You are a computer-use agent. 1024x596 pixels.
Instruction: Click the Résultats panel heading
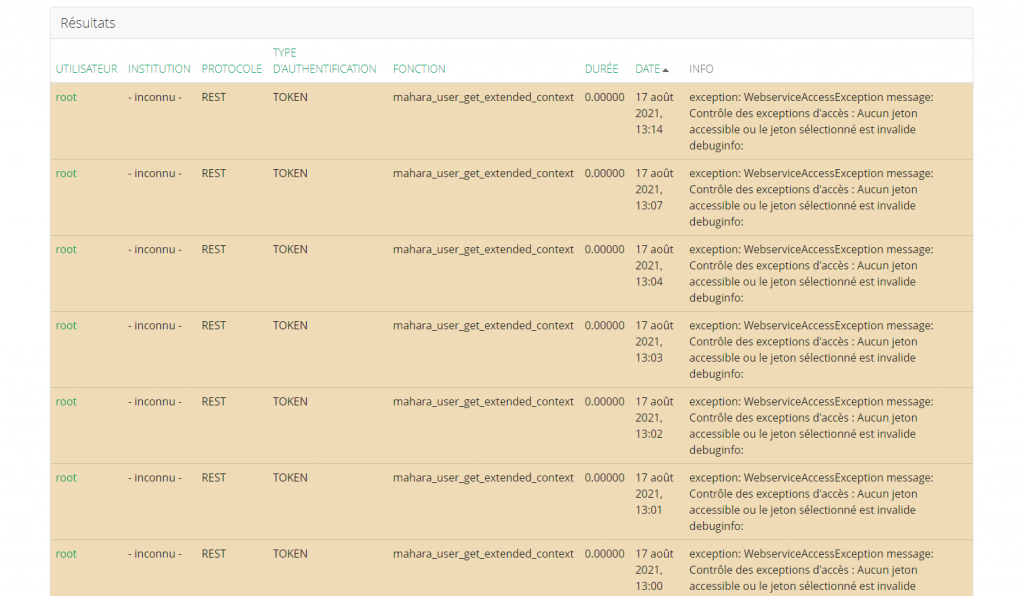pyautogui.click(x=88, y=23)
